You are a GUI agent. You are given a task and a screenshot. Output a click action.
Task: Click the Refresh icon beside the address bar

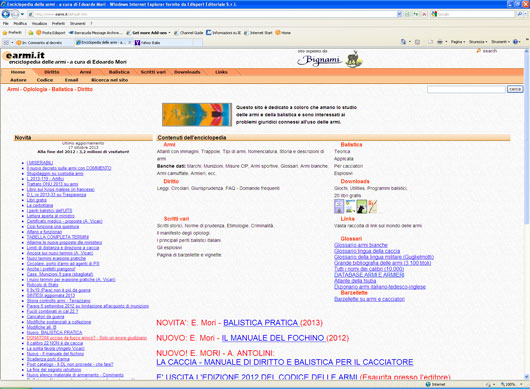coord(415,14)
